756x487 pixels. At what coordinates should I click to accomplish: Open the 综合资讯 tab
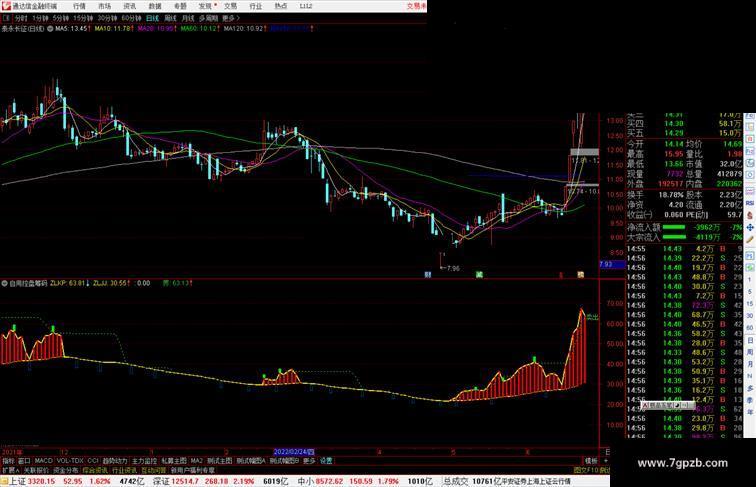[x=95, y=470]
